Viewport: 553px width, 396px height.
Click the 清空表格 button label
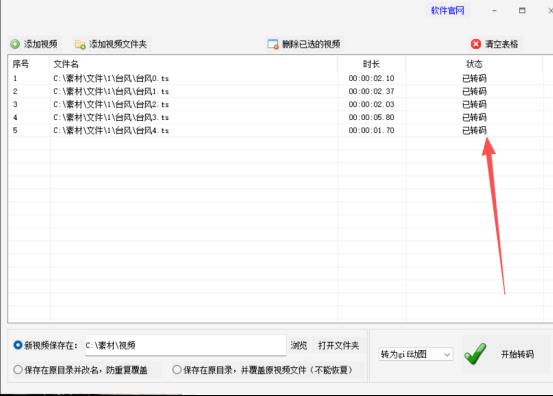(x=501, y=44)
